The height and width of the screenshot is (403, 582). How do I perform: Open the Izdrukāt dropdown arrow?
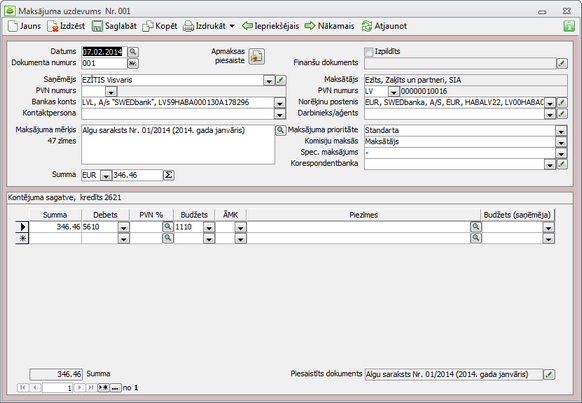[x=232, y=26]
